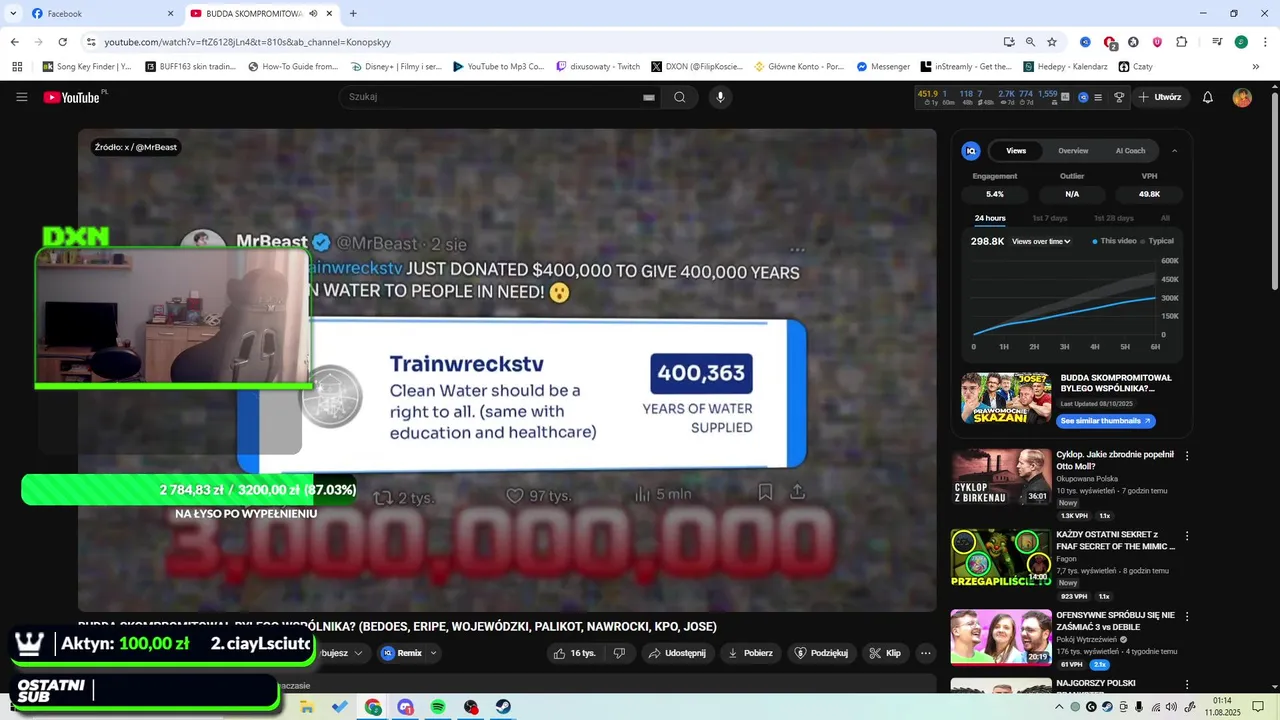Screen dimensions: 1280x720
Task: Switch chart to 1st 28 days
Action: point(1113,218)
